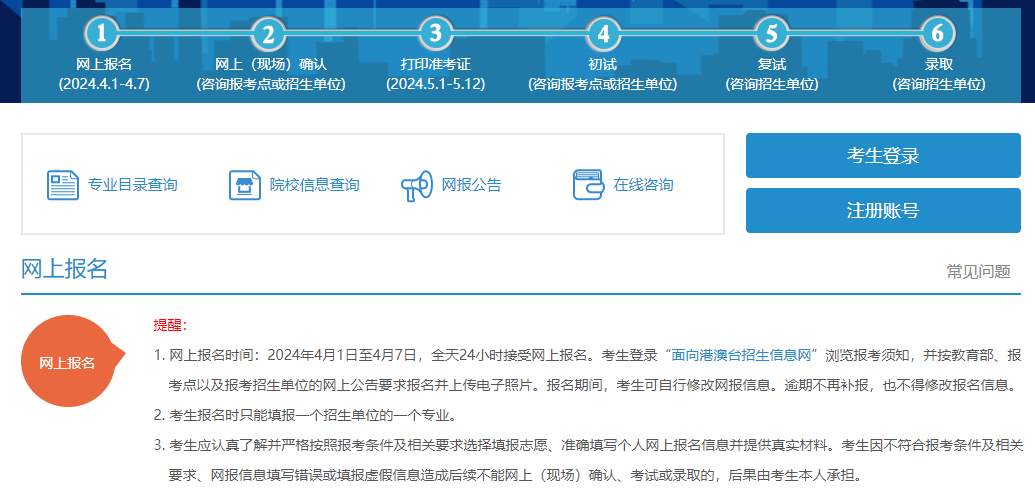This screenshot has width=1035, height=492.
Task: Open the 常见问题 link
Action: click(x=978, y=271)
